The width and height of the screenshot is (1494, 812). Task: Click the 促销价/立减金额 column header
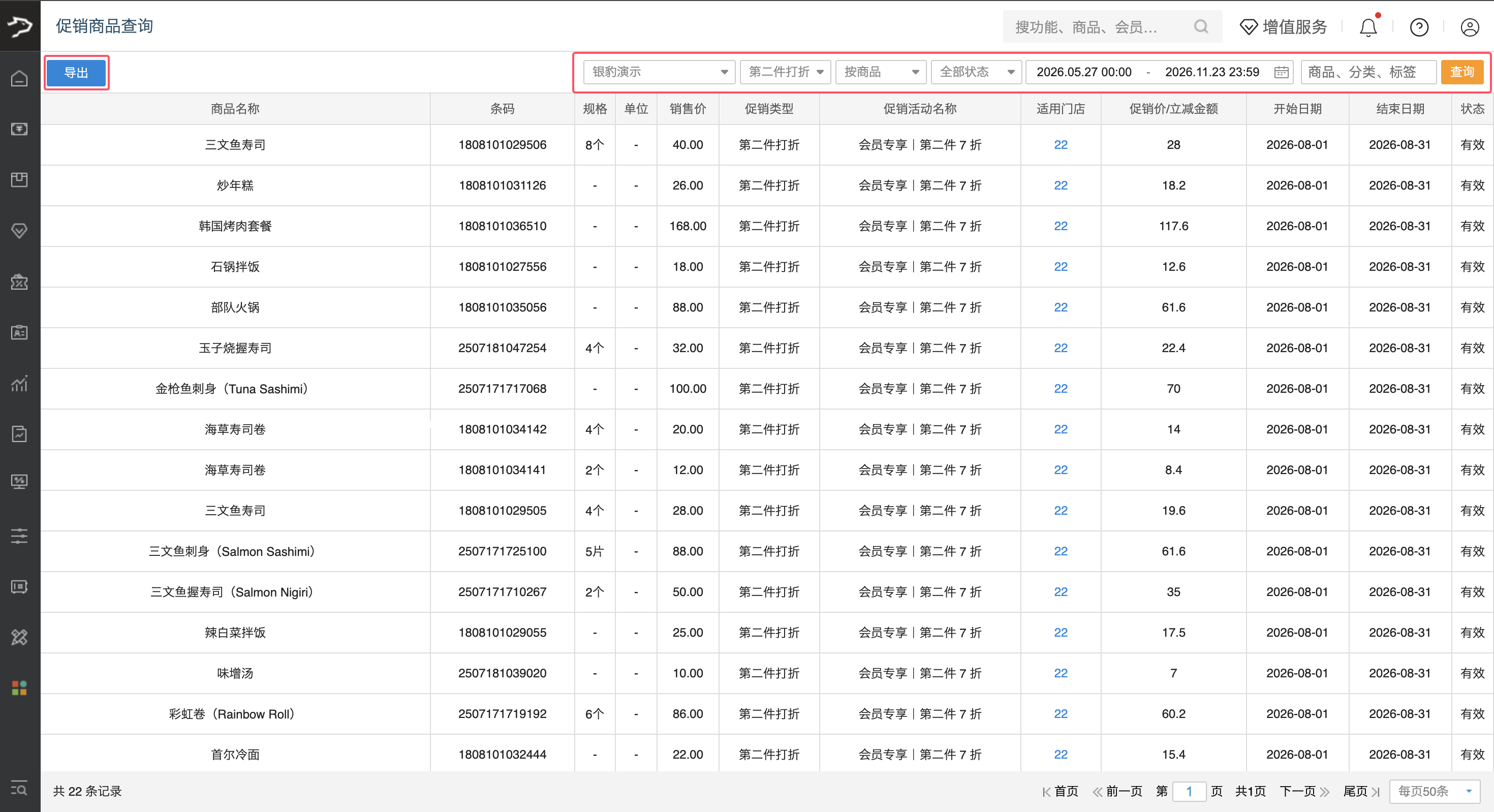pyautogui.click(x=1173, y=109)
